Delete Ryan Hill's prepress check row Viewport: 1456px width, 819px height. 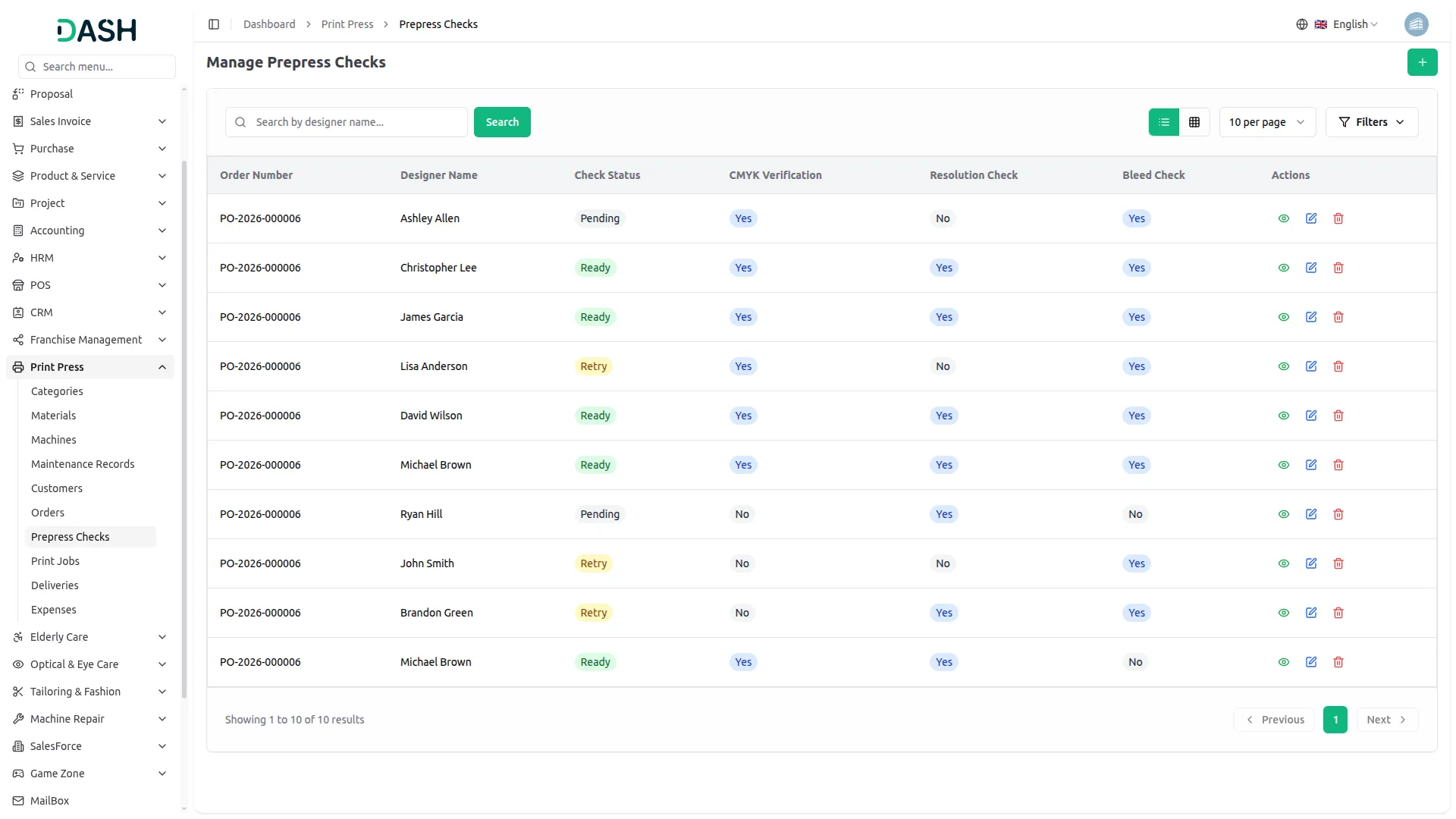point(1338,514)
